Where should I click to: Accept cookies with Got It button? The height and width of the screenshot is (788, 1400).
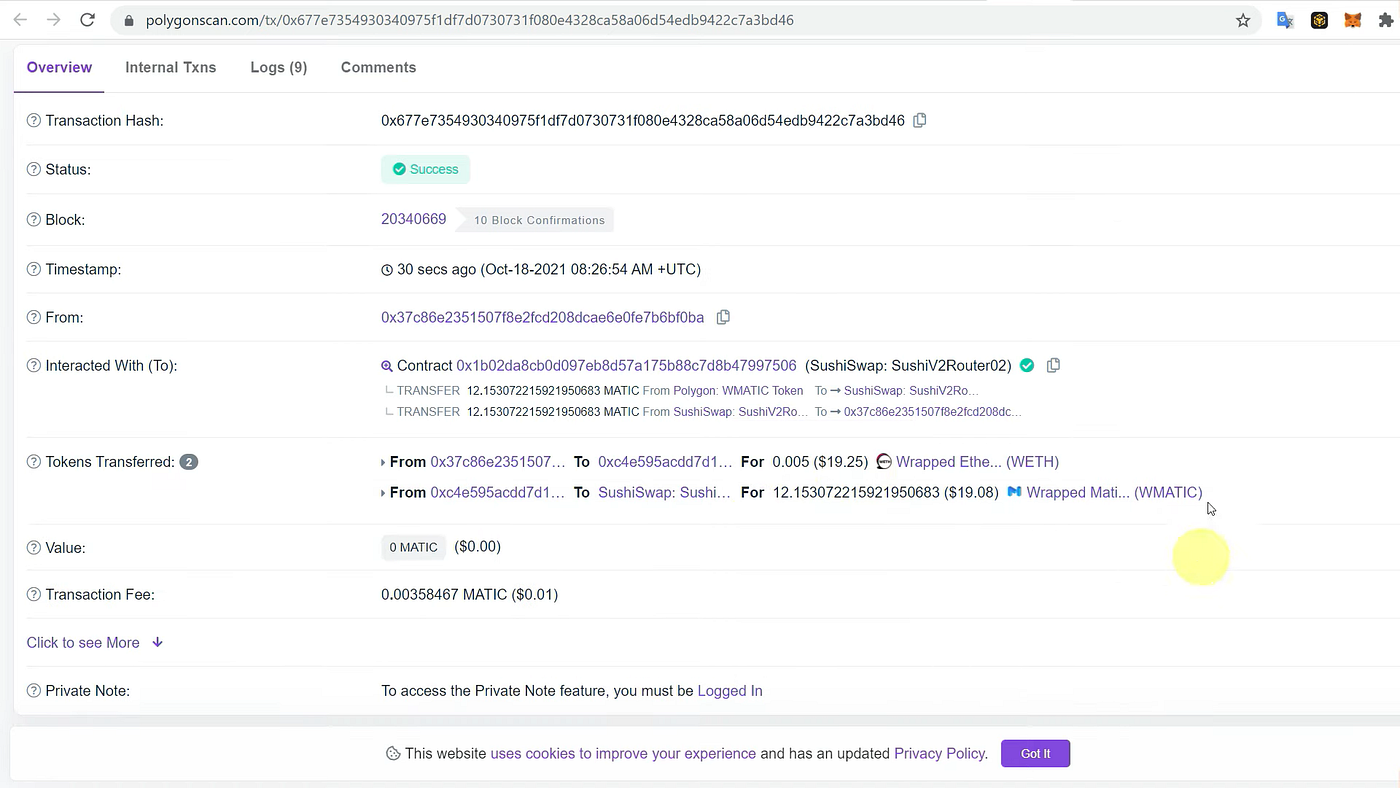click(1036, 754)
